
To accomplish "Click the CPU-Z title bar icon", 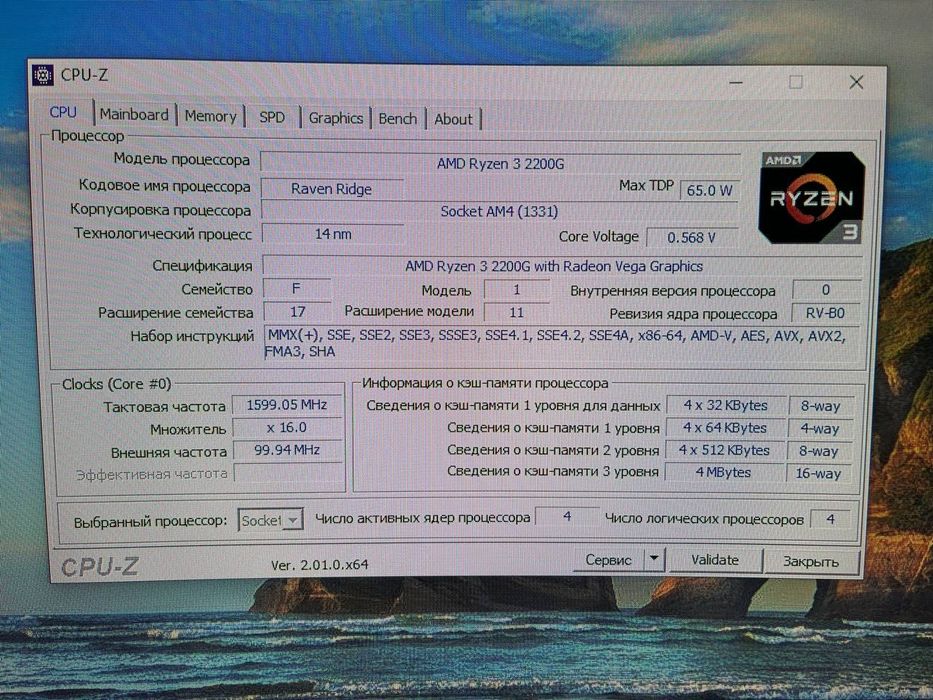I will [x=43, y=75].
